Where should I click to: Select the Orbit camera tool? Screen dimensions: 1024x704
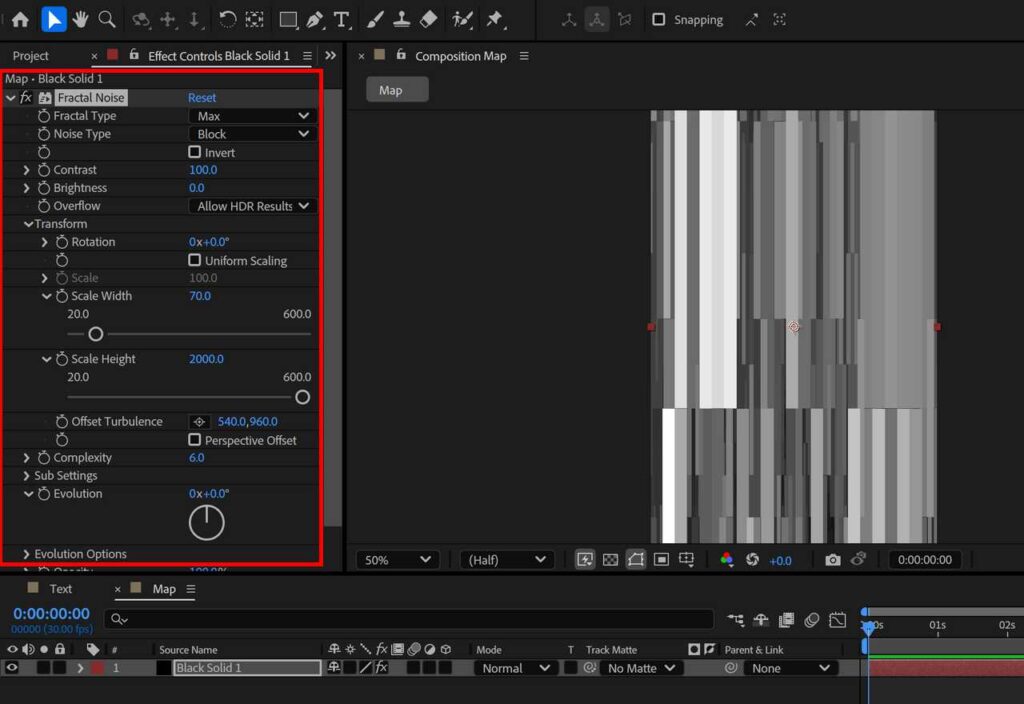click(141, 20)
